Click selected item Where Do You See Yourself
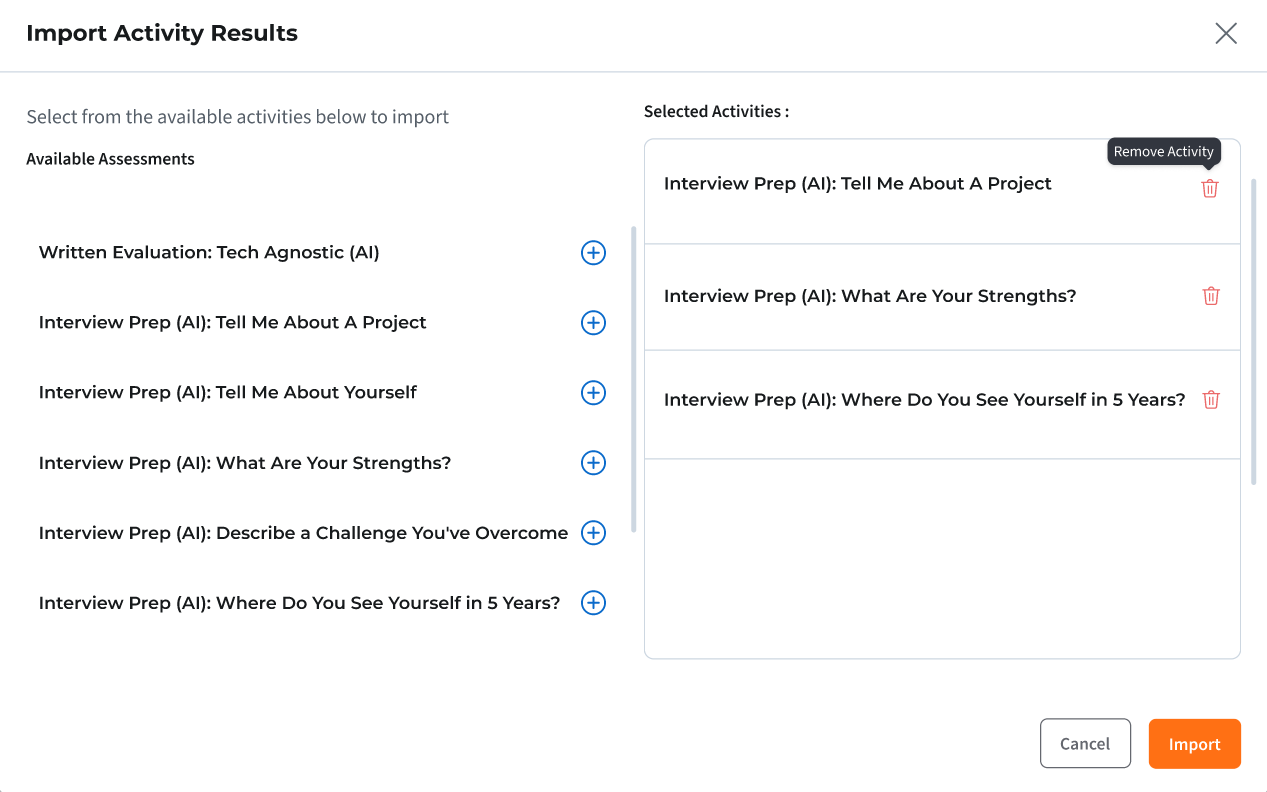This screenshot has width=1267, height=792. pos(924,400)
